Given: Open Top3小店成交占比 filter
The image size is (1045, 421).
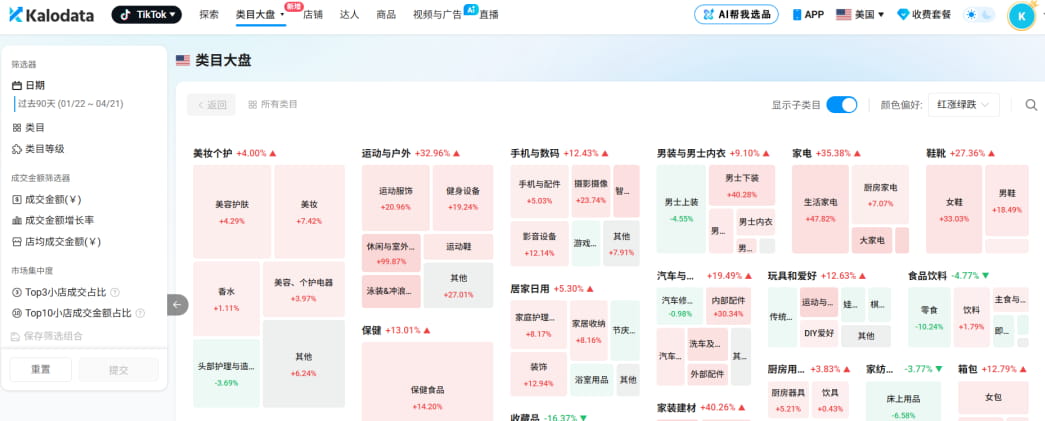Looking at the screenshot, I should pos(60,292).
